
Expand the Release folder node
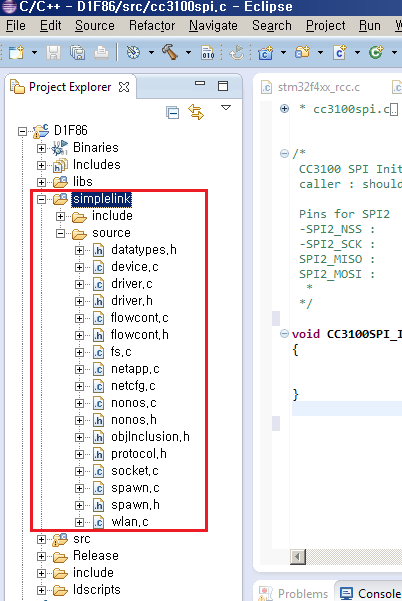tap(41, 556)
